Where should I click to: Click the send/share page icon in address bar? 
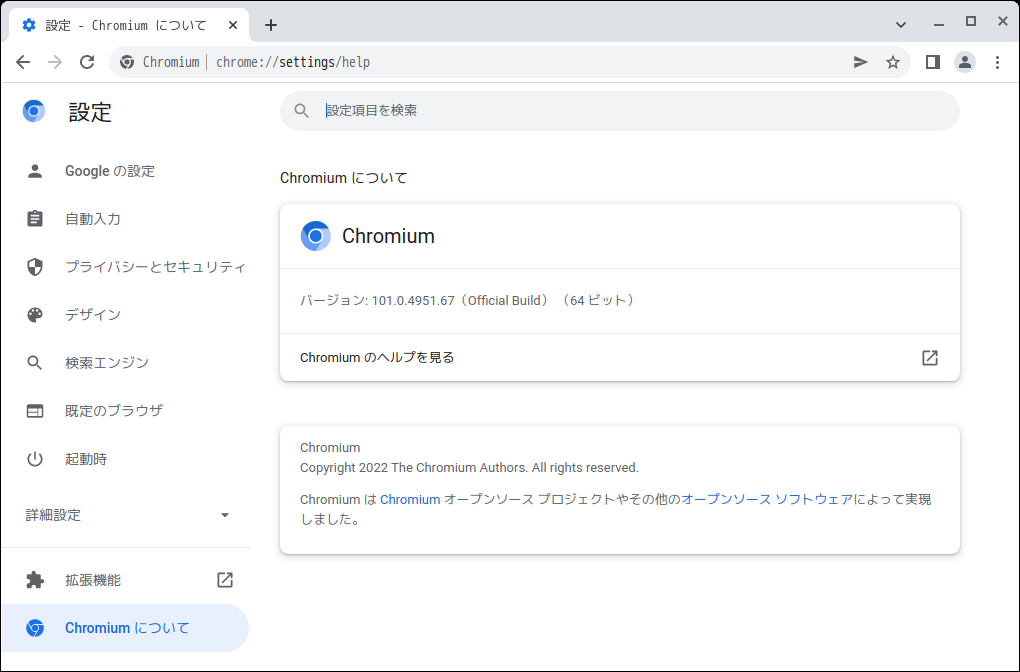click(861, 62)
